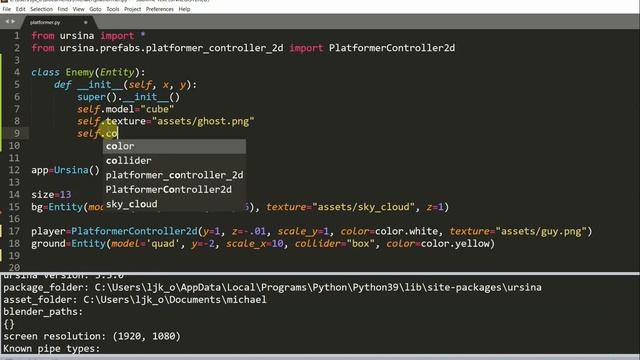Screen dimensions: 640x360
Task: Click 'color.white' on line 17
Action: tap(406, 231)
